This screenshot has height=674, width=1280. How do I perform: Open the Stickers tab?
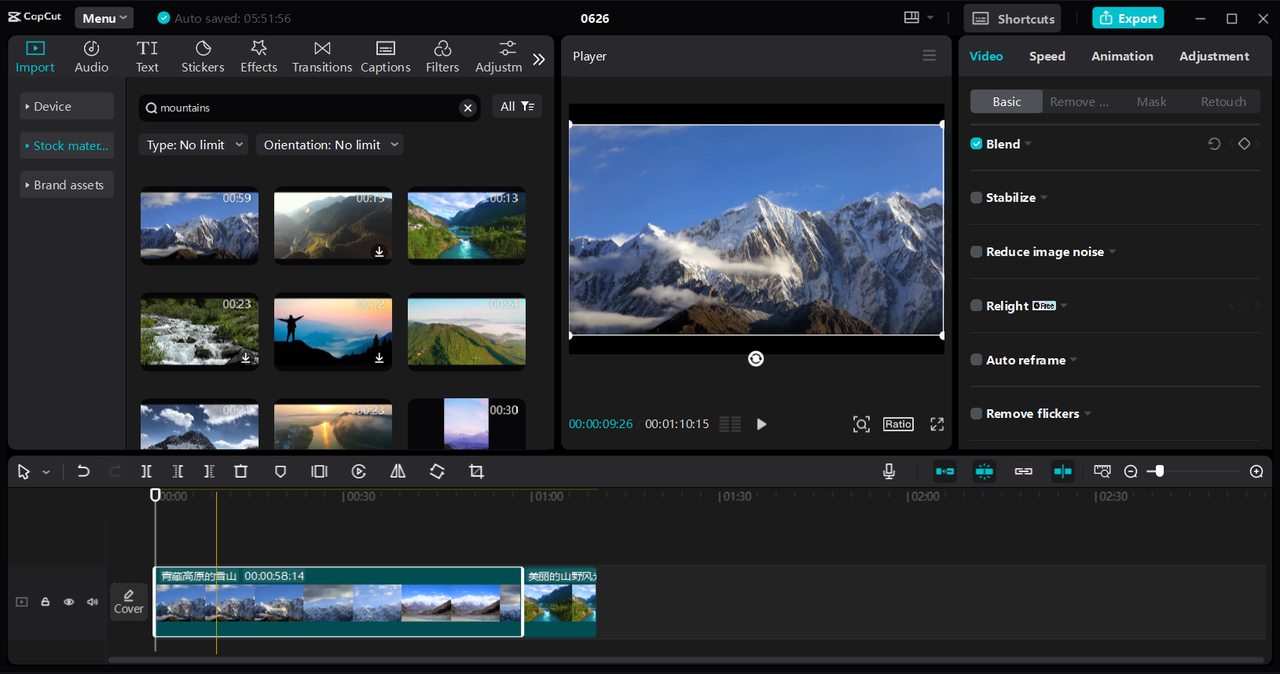pyautogui.click(x=203, y=57)
